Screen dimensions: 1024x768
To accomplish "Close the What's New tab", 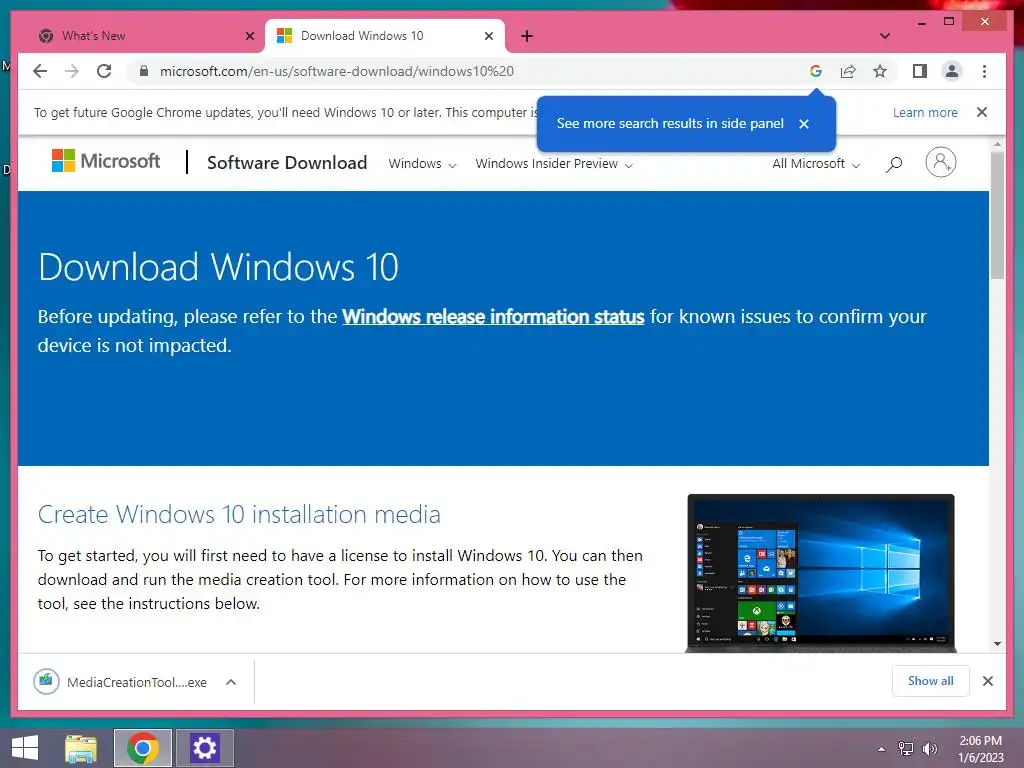I will [249, 36].
